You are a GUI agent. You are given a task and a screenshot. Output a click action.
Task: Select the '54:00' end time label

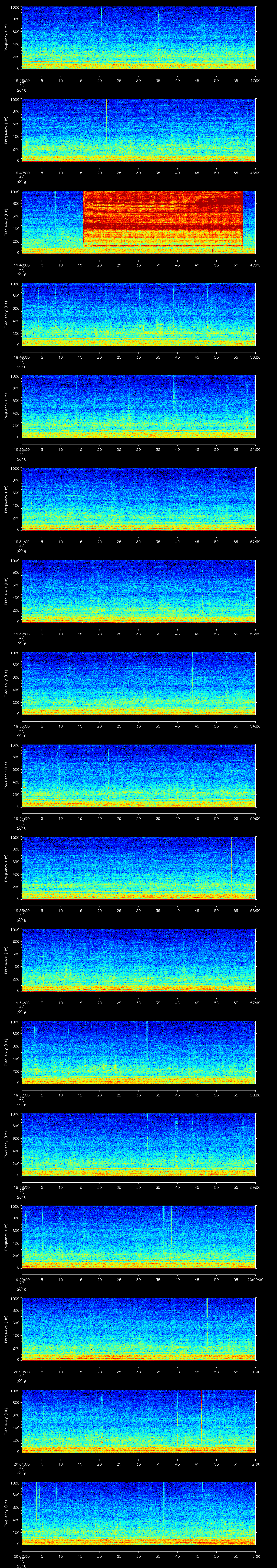[256, 726]
